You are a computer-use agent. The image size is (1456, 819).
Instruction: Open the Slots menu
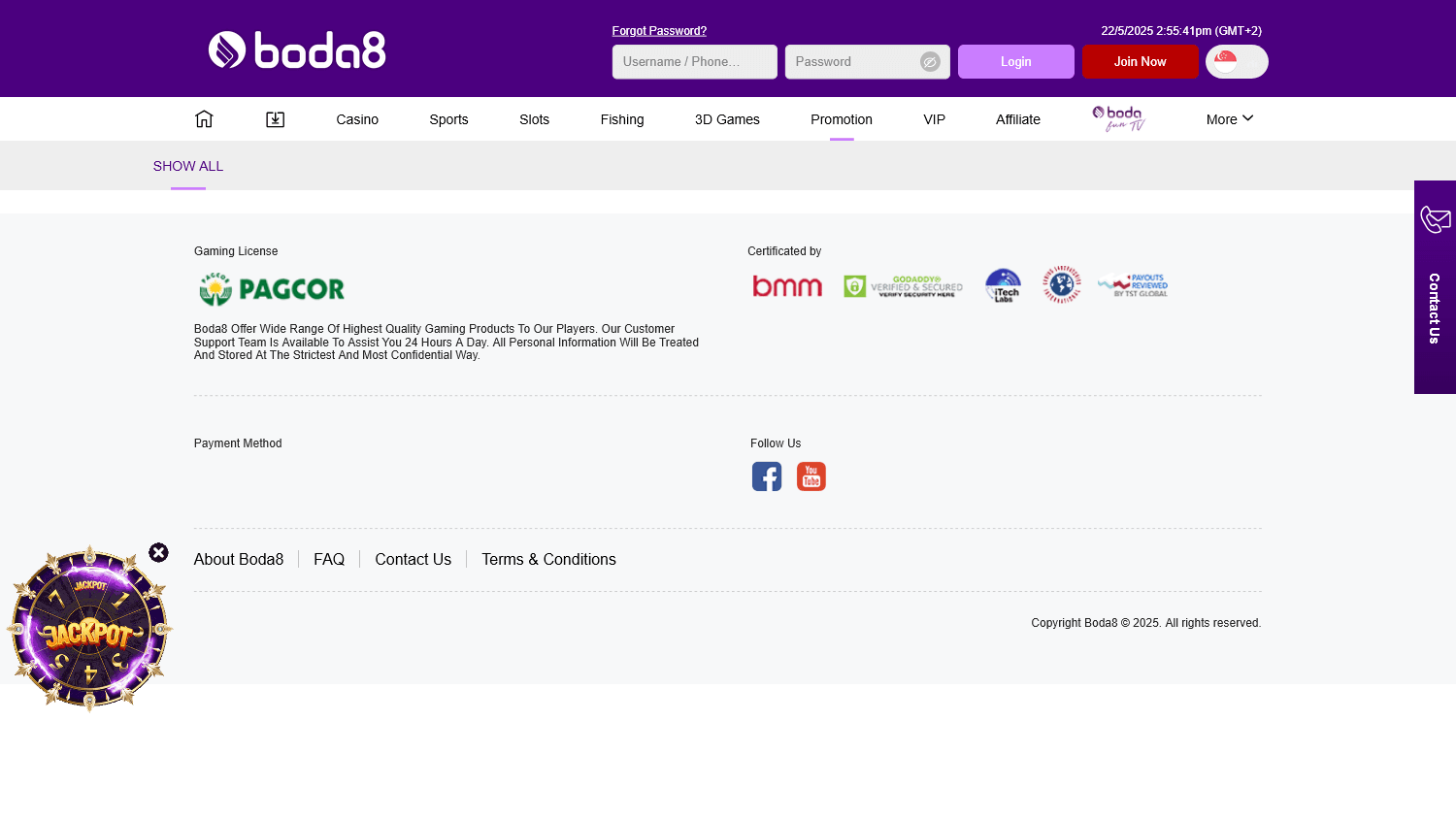coord(534,119)
